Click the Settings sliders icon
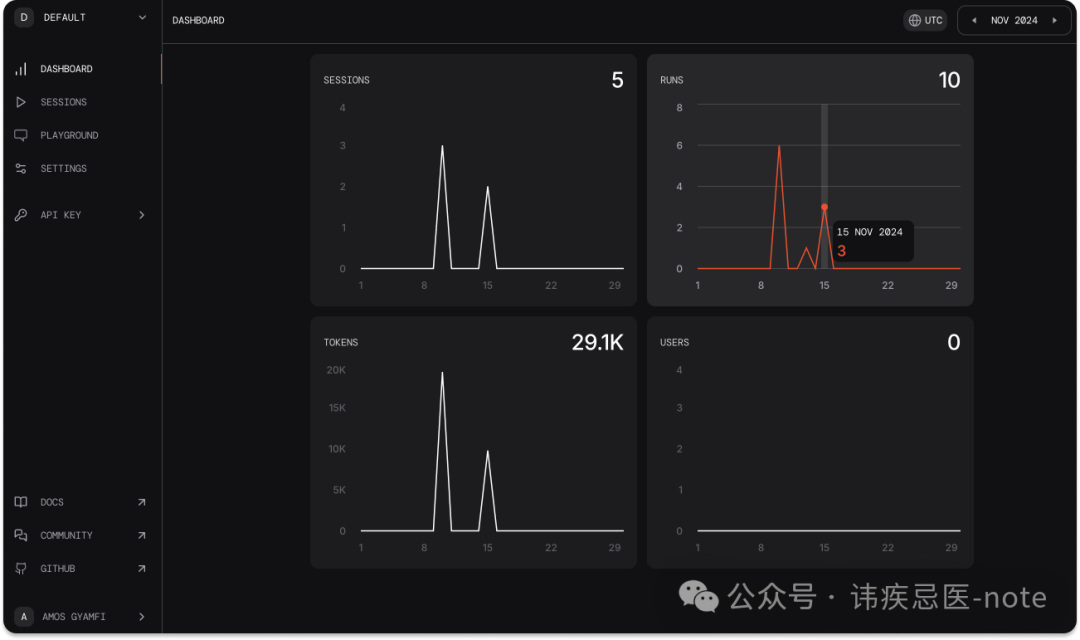 point(21,168)
